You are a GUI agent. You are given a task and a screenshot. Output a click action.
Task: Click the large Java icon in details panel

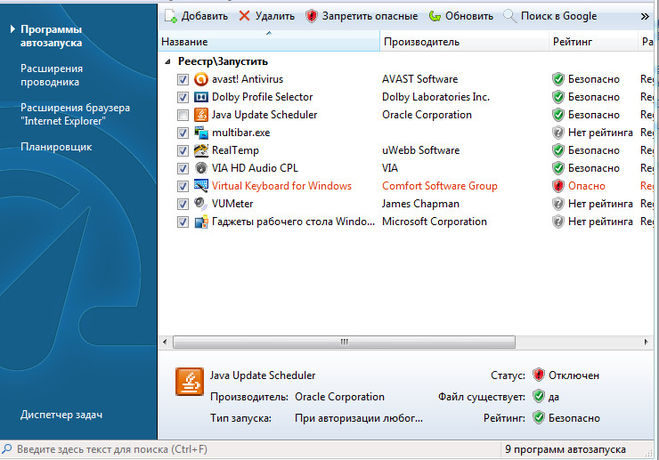190,381
